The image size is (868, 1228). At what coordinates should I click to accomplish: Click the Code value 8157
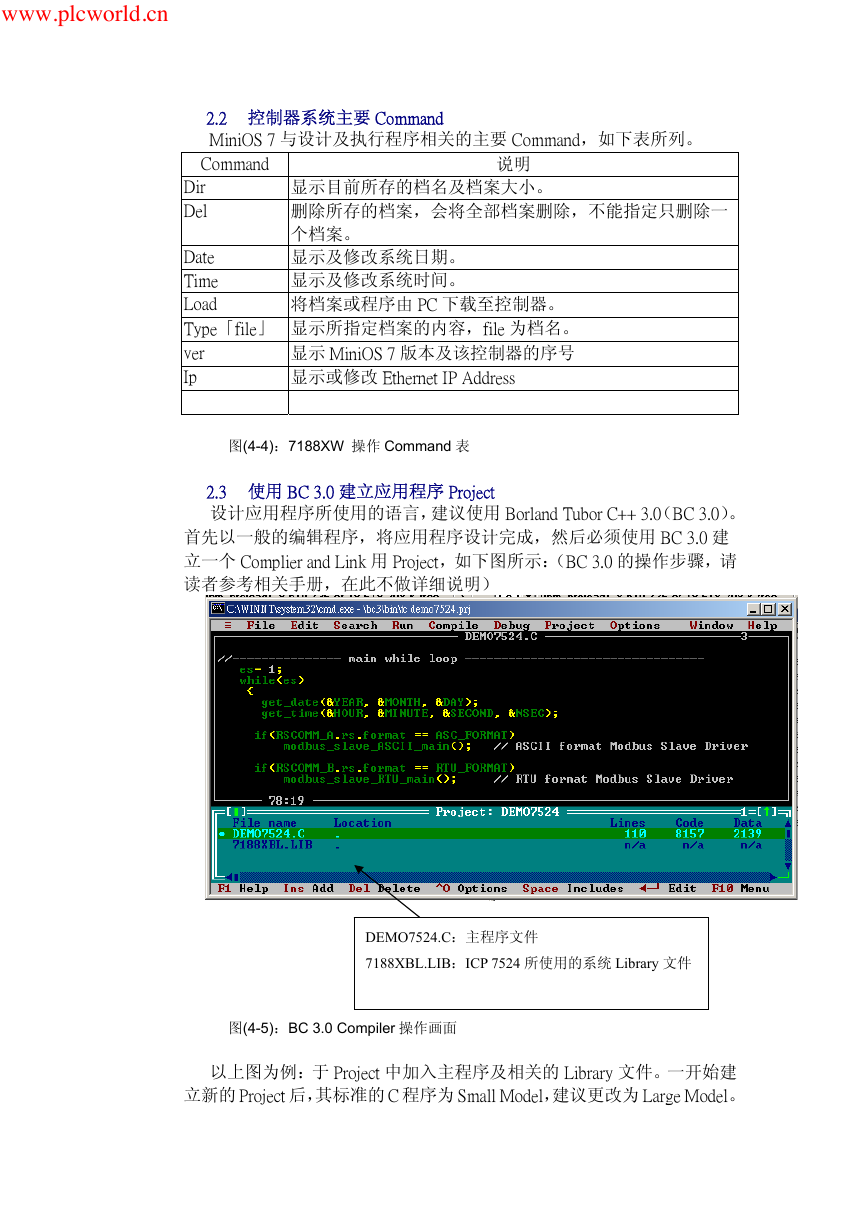(x=689, y=833)
